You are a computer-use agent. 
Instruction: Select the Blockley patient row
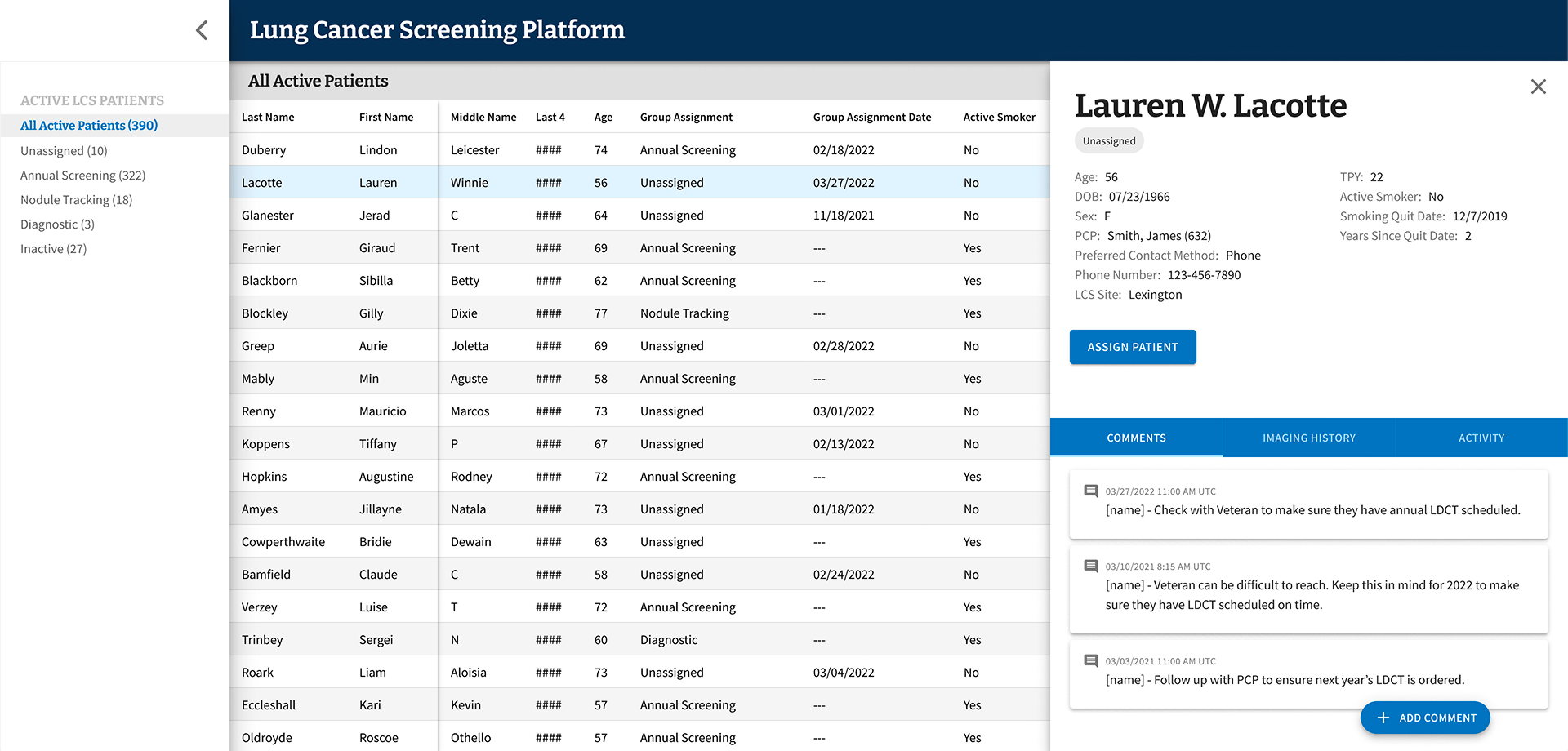click(x=639, y=313)
